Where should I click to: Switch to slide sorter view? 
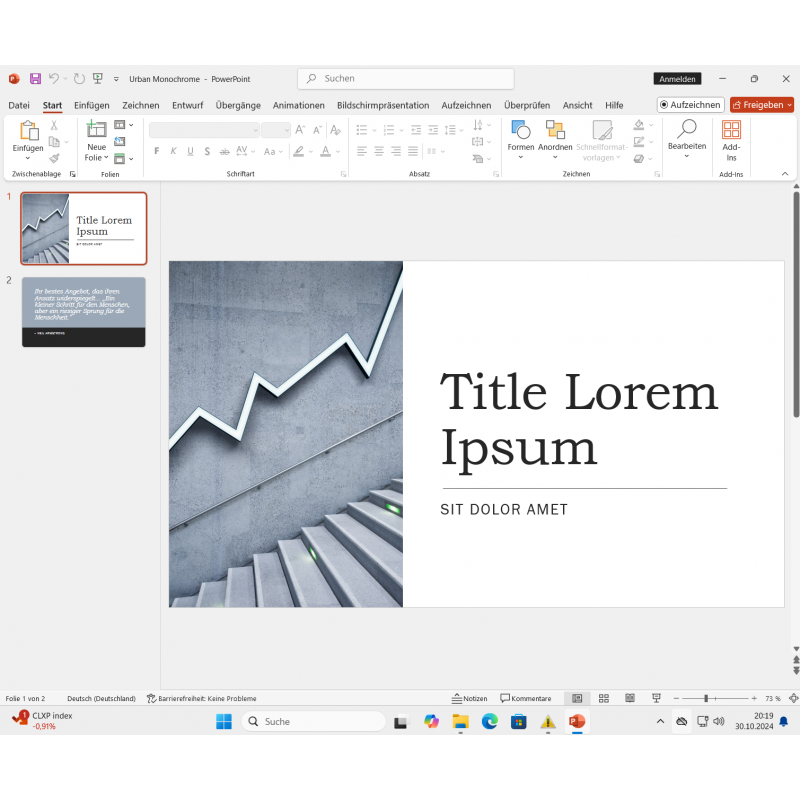(603, 698)
